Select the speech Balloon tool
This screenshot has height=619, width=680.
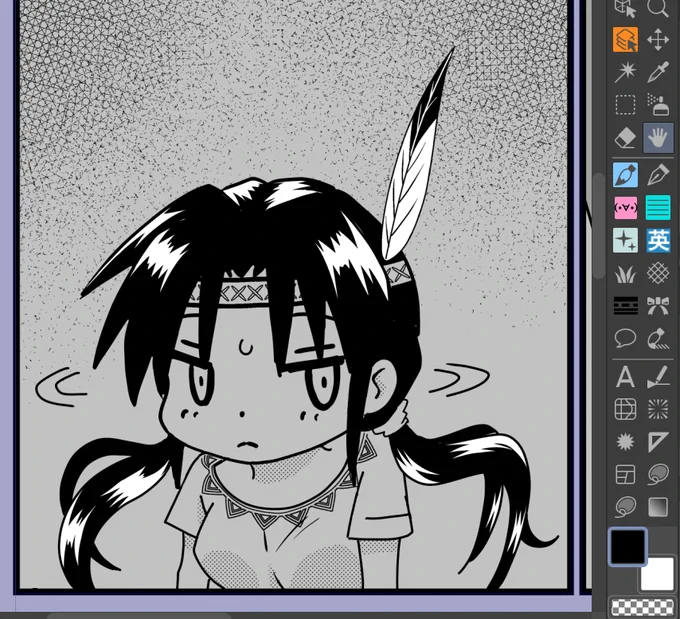625,338
